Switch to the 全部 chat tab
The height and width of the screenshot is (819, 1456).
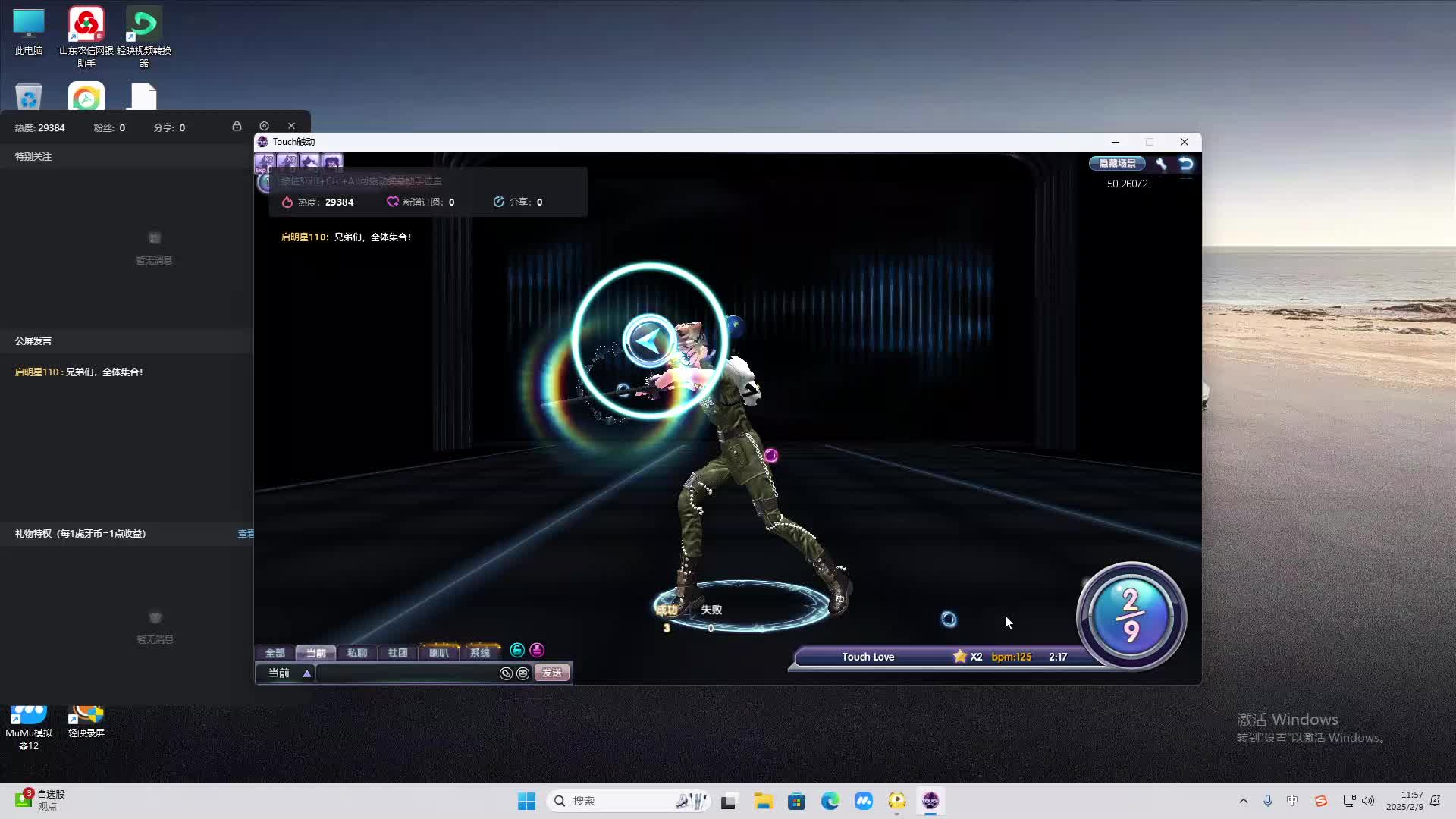point(275,653)
